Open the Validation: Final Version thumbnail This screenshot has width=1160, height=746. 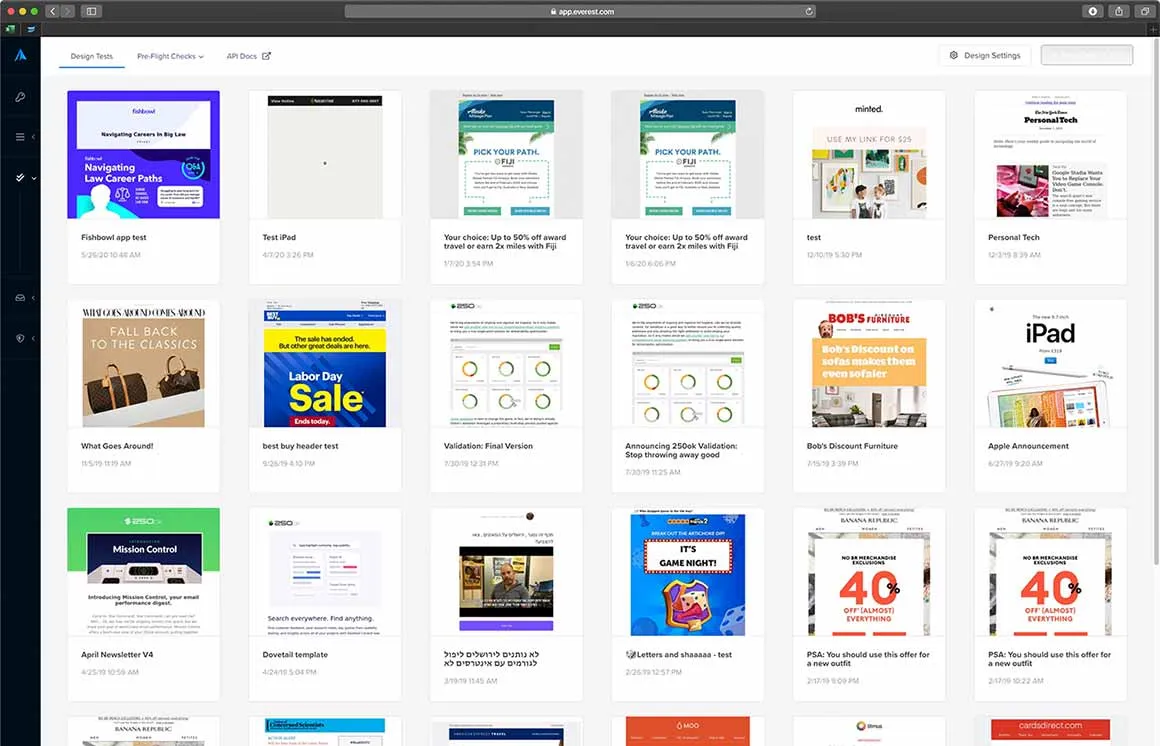coord(506,363)
